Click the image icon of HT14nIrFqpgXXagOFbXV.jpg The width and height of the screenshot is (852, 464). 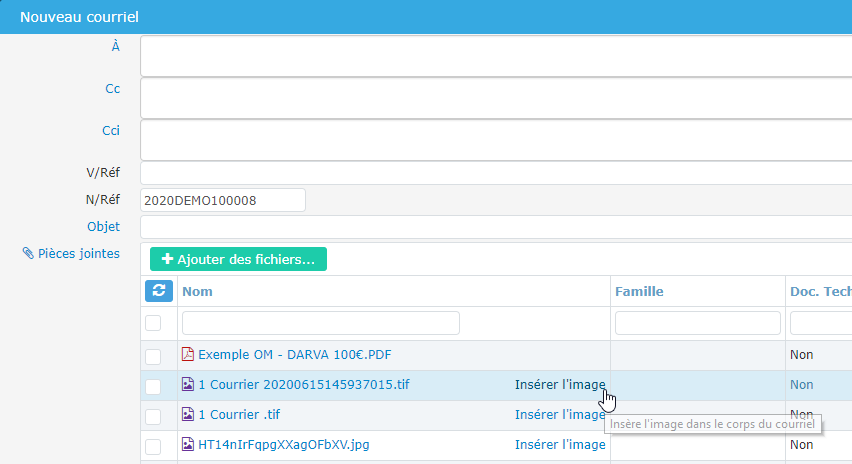pyautogui.click(x=187, y=444)
